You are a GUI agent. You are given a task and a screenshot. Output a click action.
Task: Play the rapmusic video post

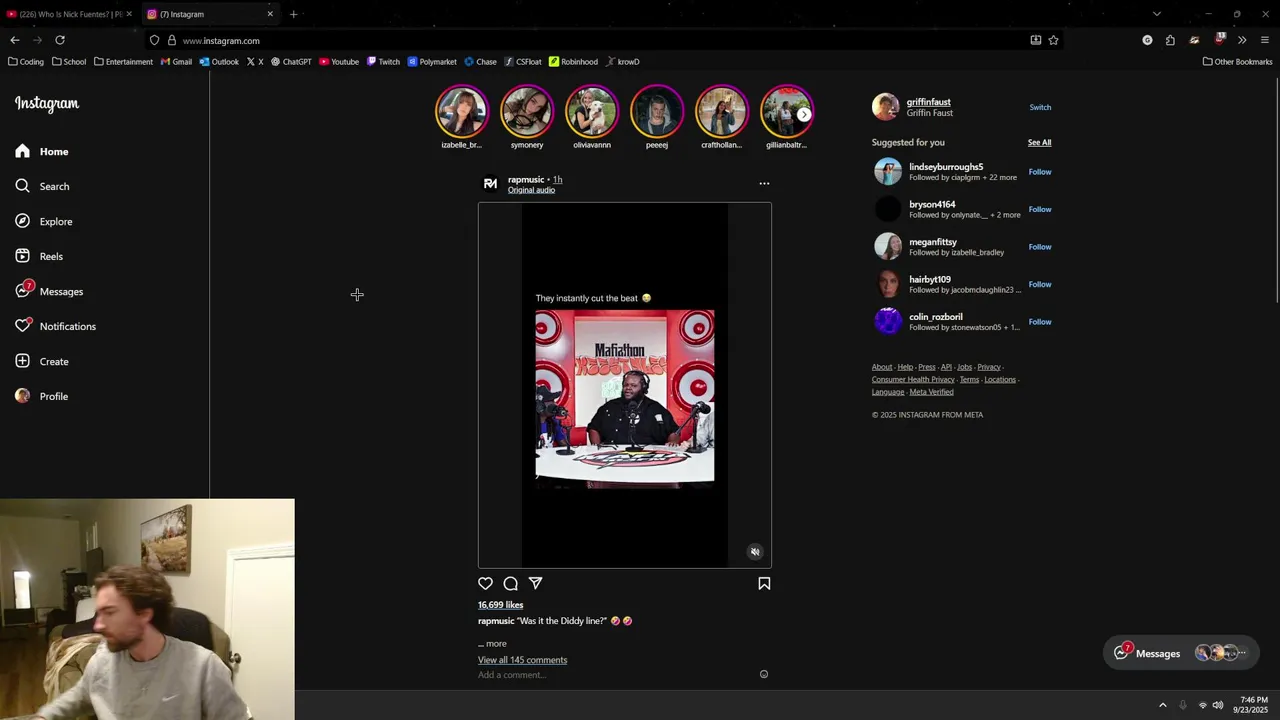[625, 386]
